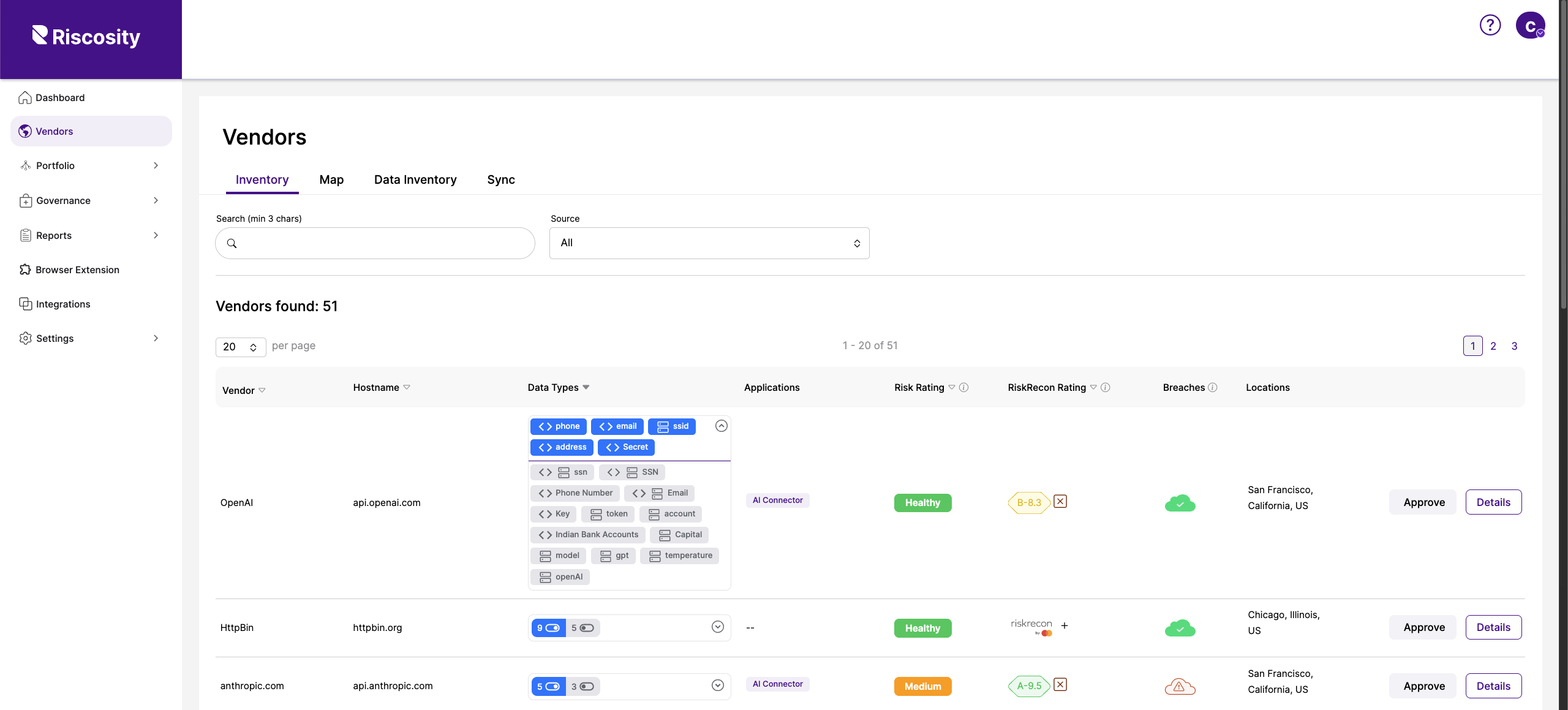Viewport: 1568px width, 710px height.
Task: Remove OpenAI's B-8.3 RiskRecon rating
Action: [1060, 501]
